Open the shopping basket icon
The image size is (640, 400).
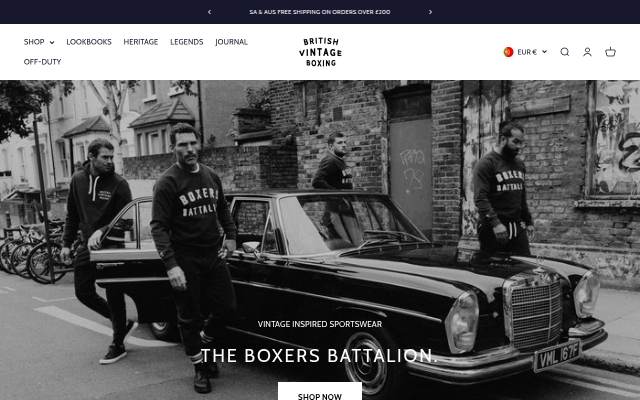[x=610, y=52]
